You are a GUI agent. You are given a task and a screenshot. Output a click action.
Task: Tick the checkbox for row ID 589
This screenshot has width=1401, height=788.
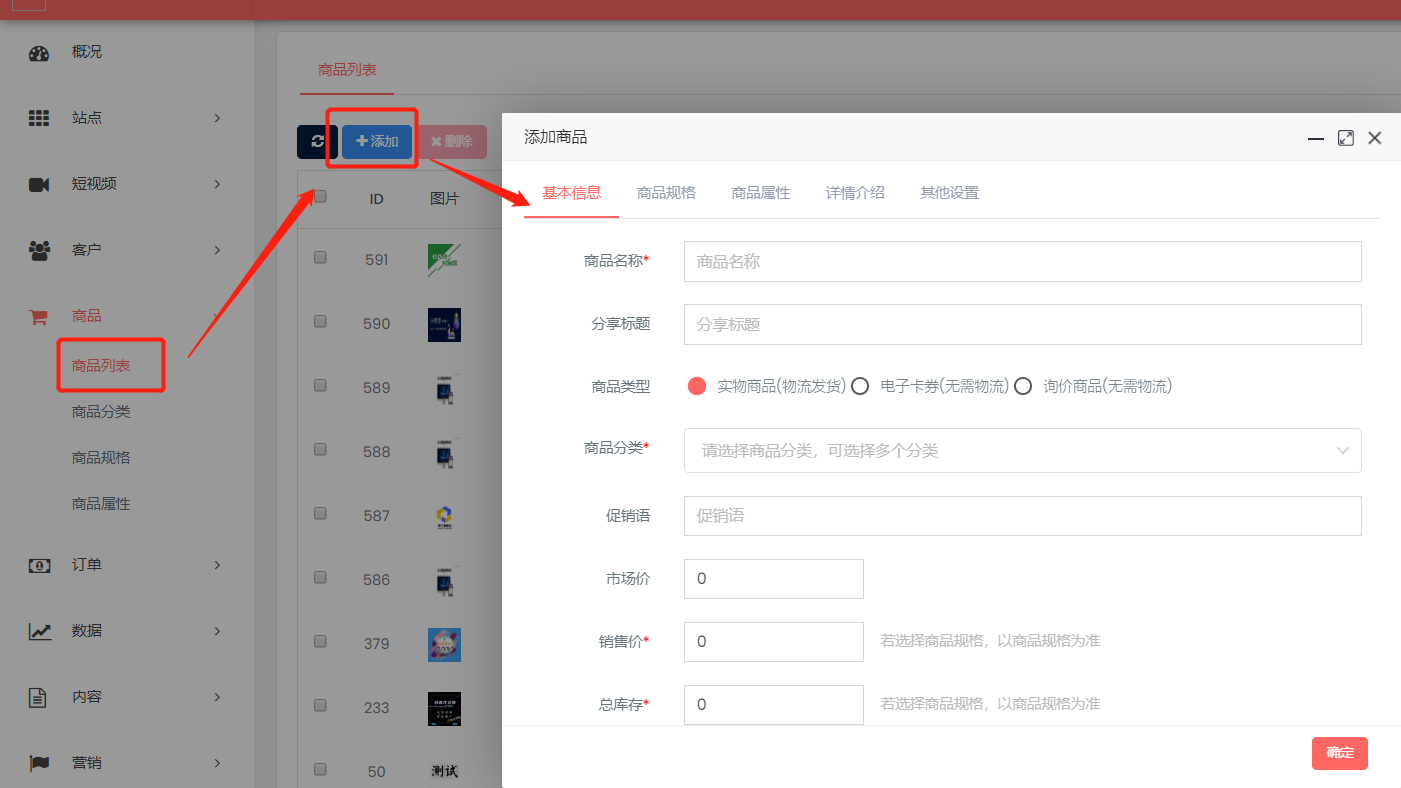pos(320,385)
